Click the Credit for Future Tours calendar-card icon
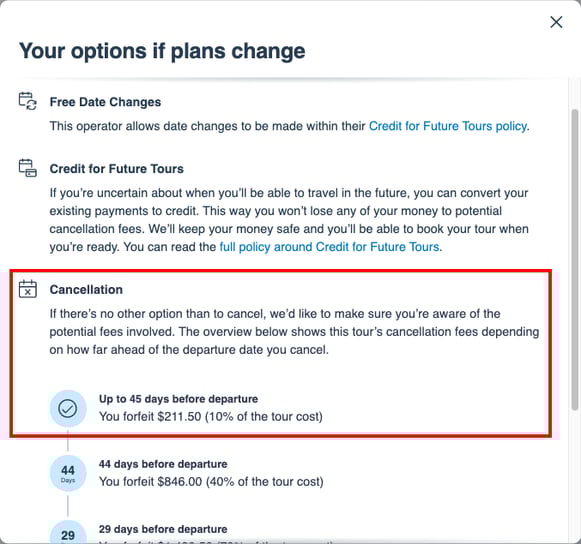The height and width of the screenshot is (544, 581). click(28, 168)
